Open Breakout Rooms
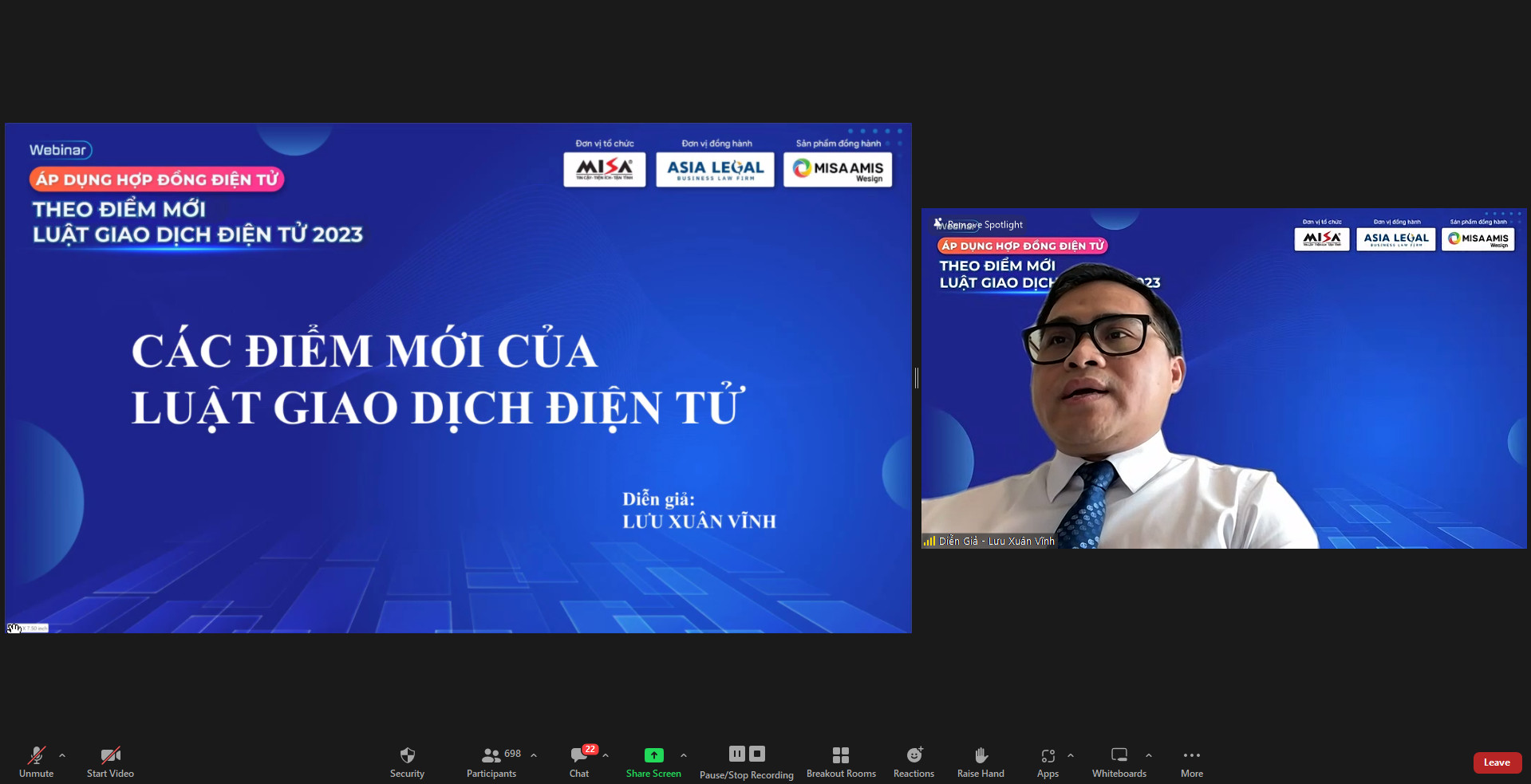 (841, 761)
